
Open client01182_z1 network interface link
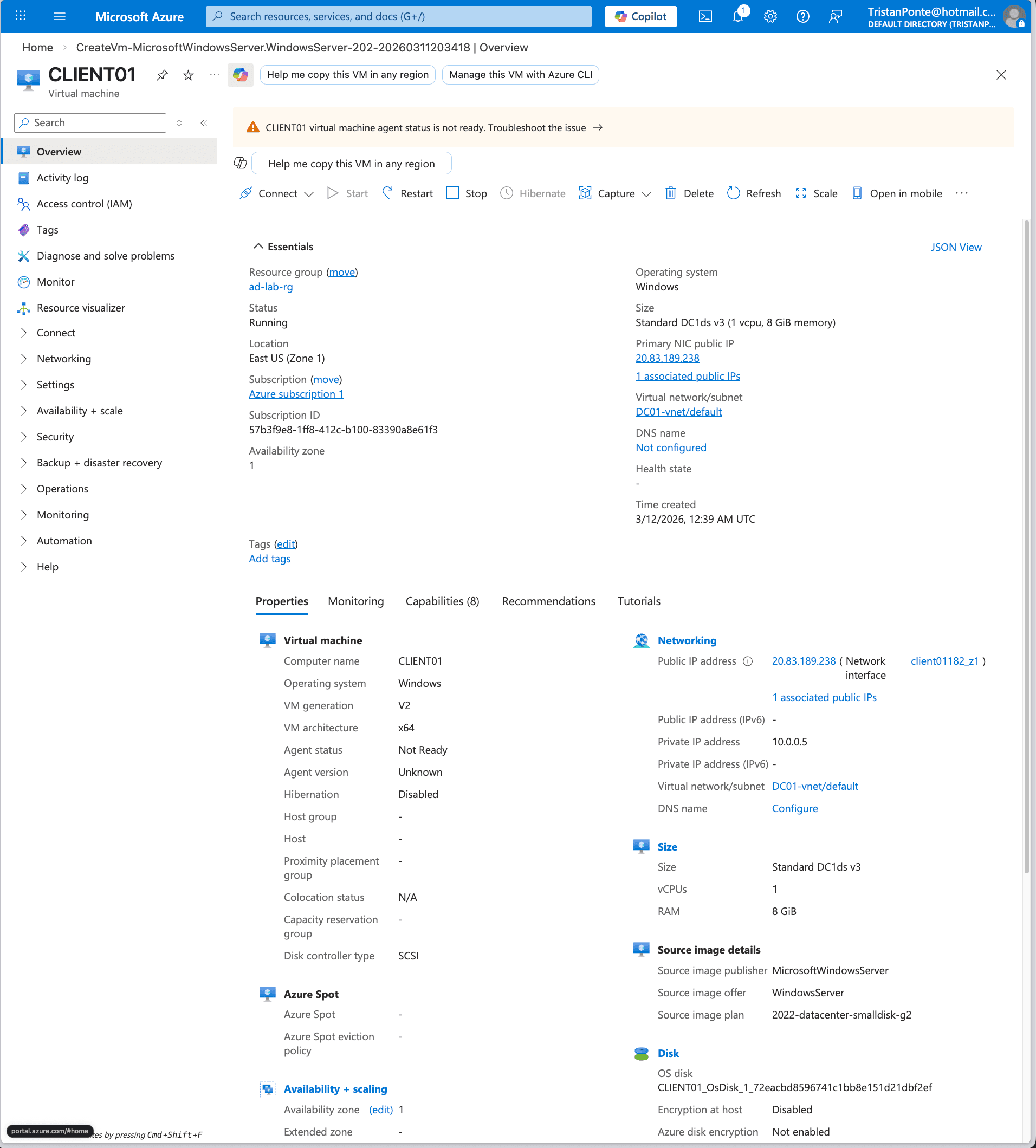click(944, 661)
